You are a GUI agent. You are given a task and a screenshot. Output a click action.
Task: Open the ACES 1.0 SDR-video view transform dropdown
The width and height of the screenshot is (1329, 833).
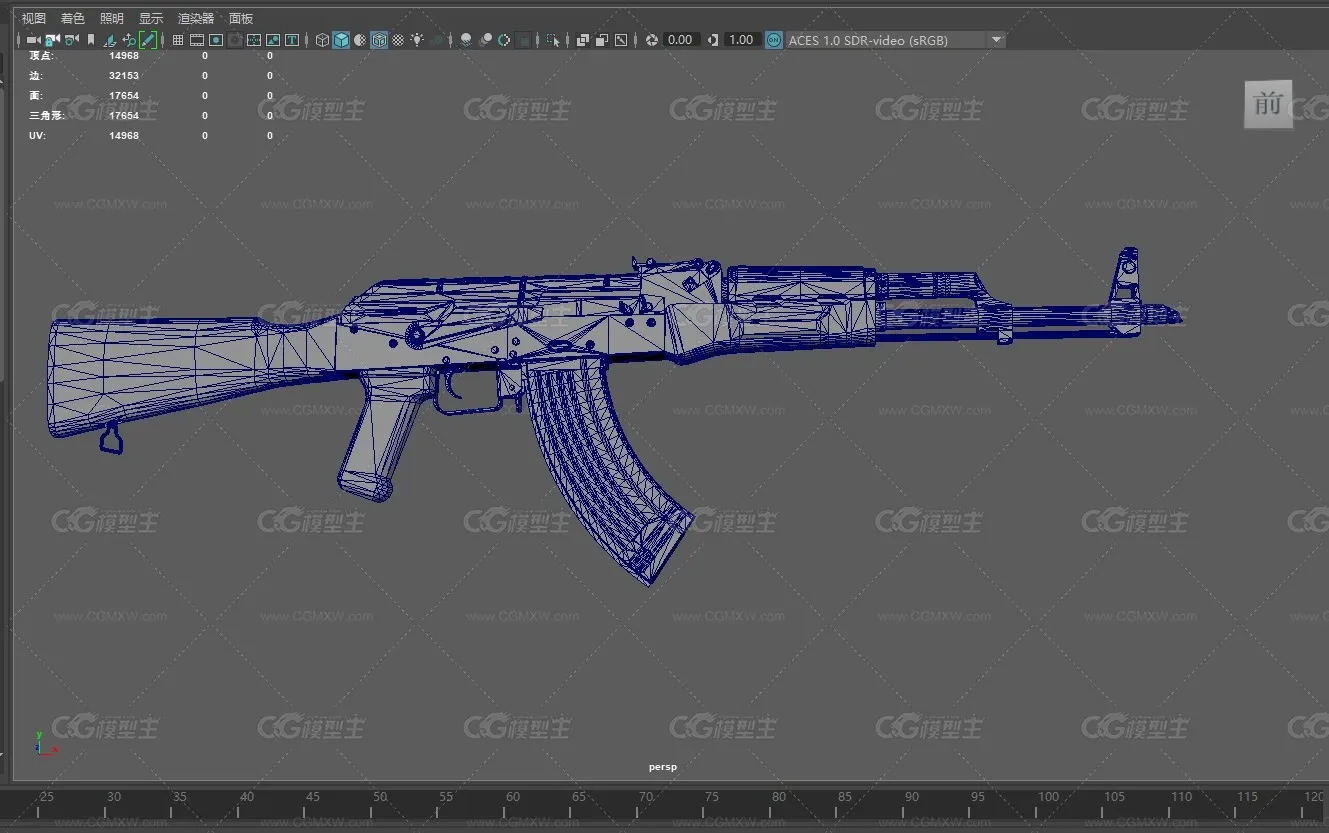896,40
